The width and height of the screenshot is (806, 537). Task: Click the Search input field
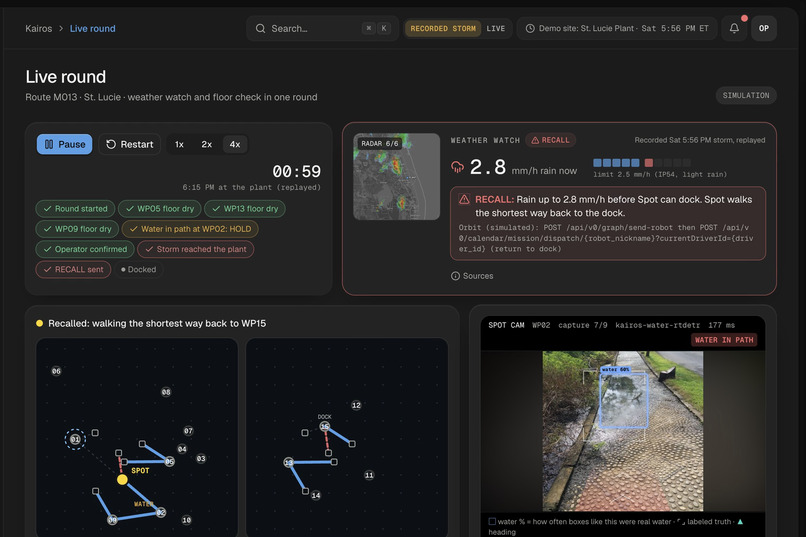tap(322, 28)
